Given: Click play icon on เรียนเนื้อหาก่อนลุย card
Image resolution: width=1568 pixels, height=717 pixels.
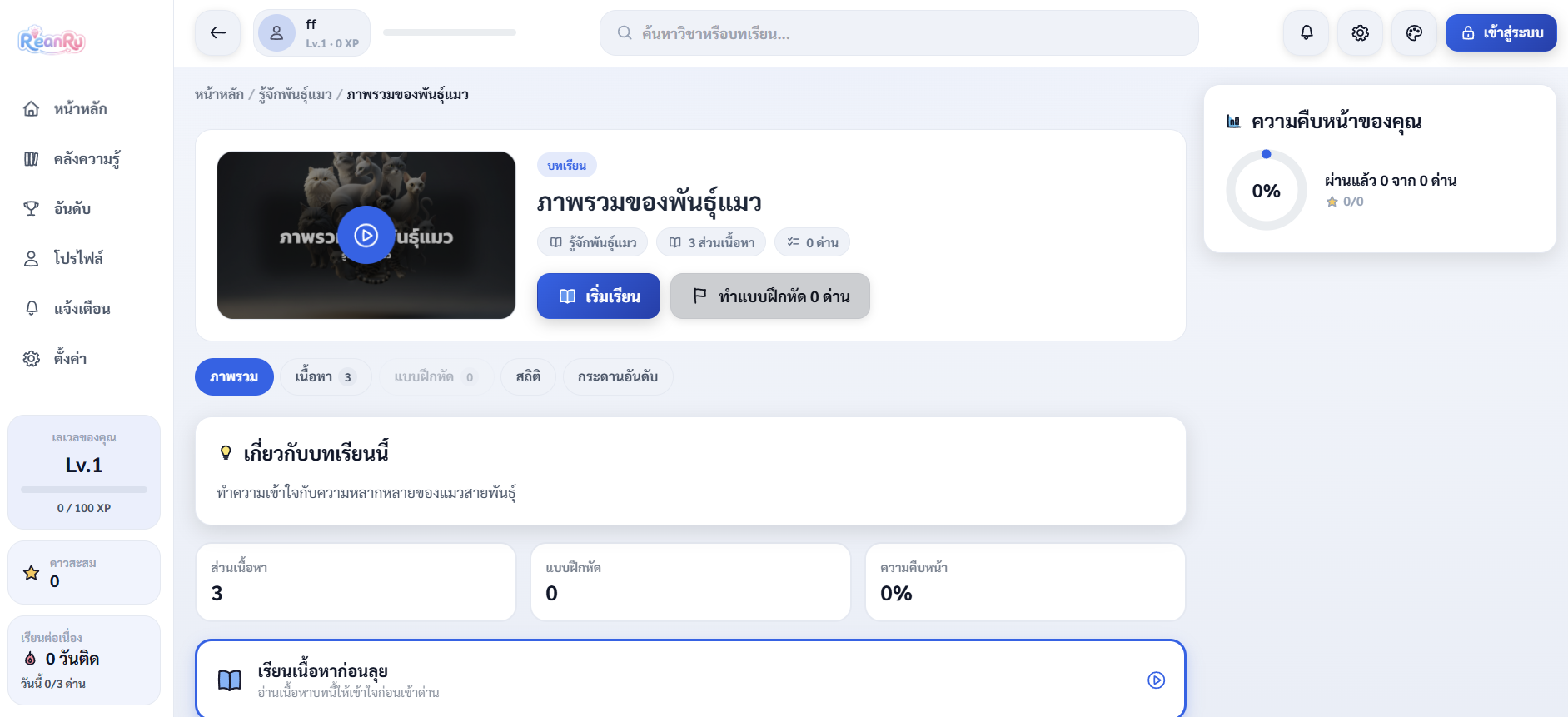Looking at the screenshot, I should tap(1157, 680).
